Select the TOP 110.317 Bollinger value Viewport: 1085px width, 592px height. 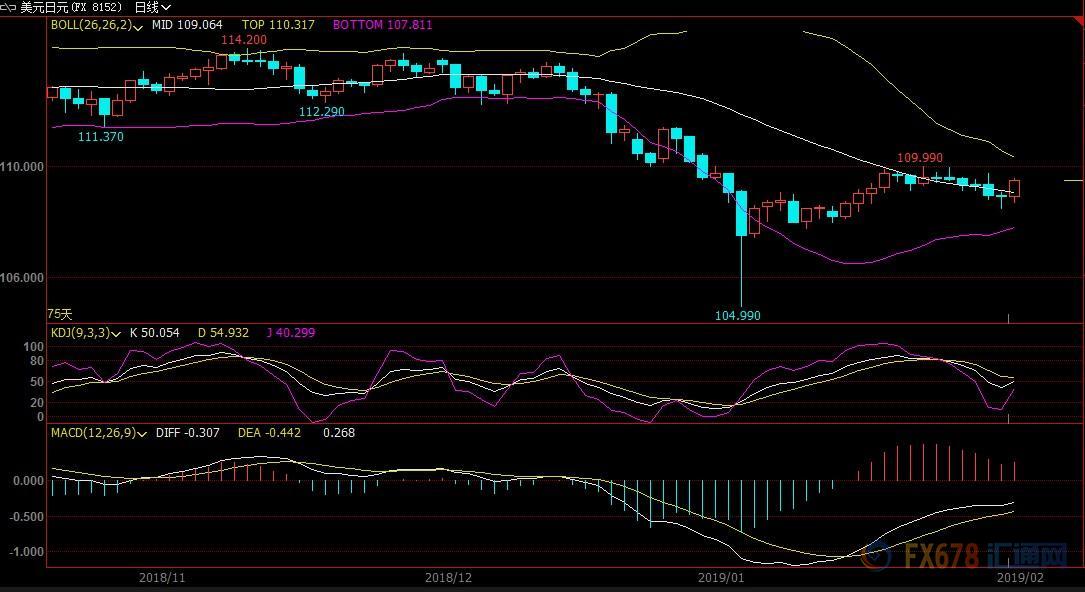278,25
